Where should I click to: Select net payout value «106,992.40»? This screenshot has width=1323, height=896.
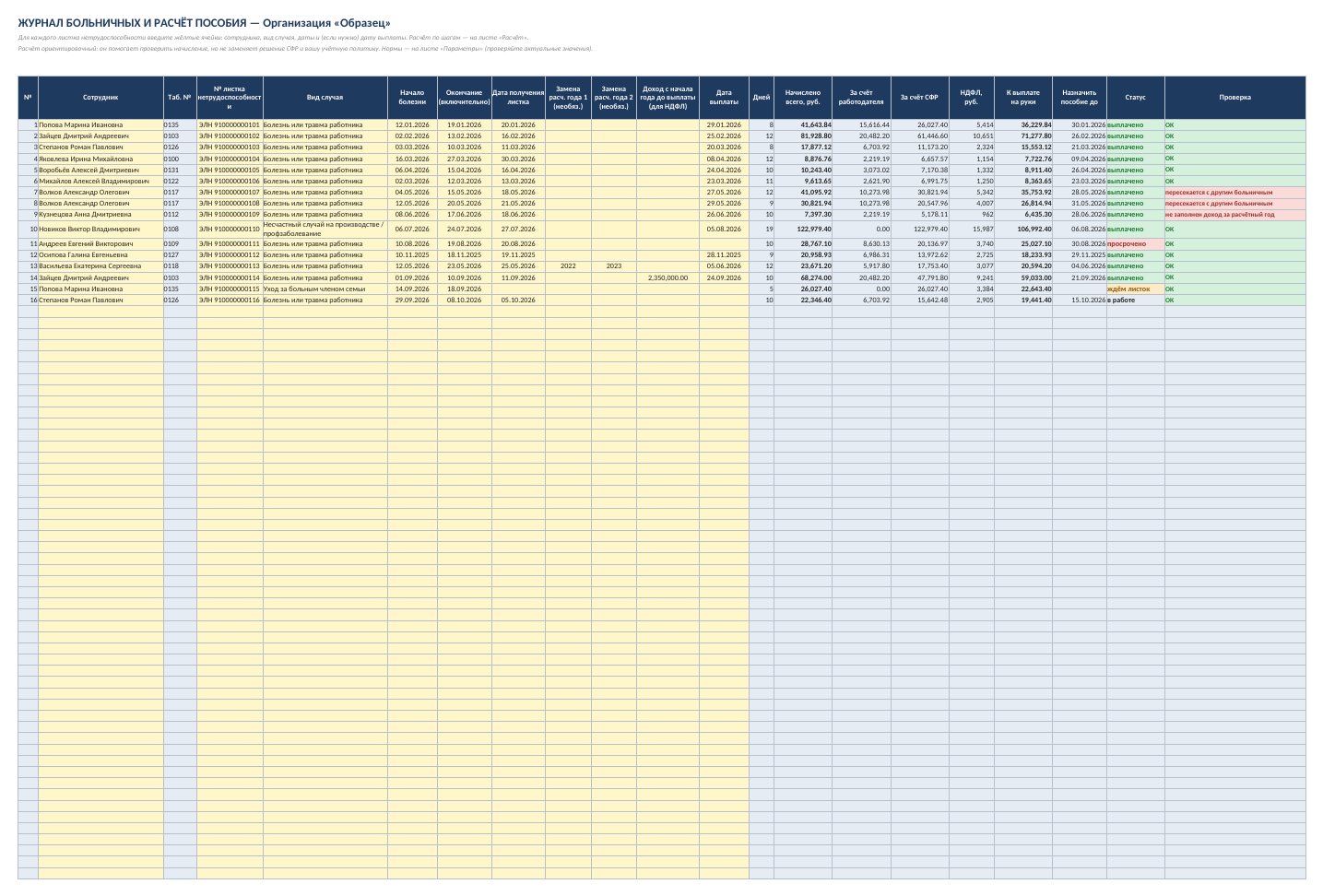1023,229
